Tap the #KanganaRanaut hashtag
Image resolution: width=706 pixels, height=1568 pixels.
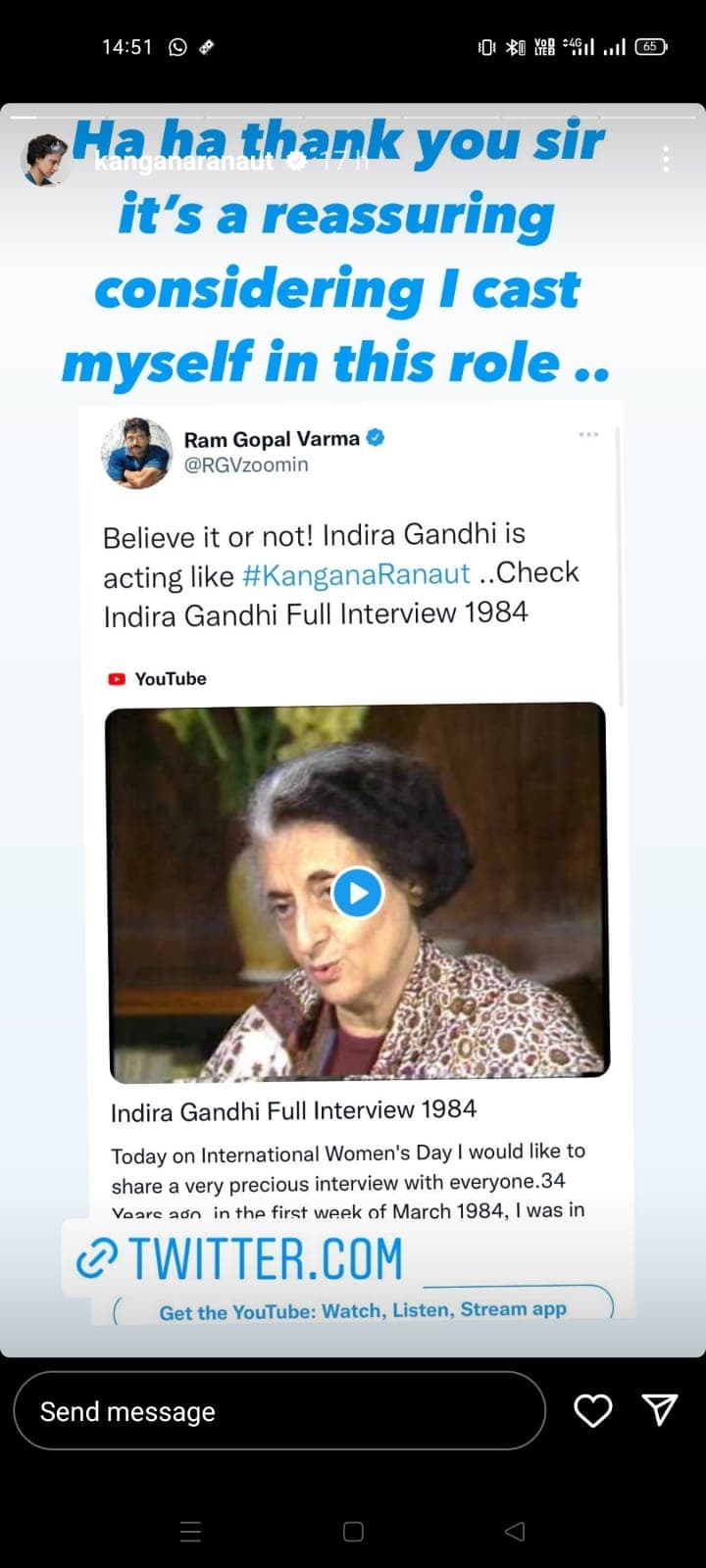pos(356,574)
